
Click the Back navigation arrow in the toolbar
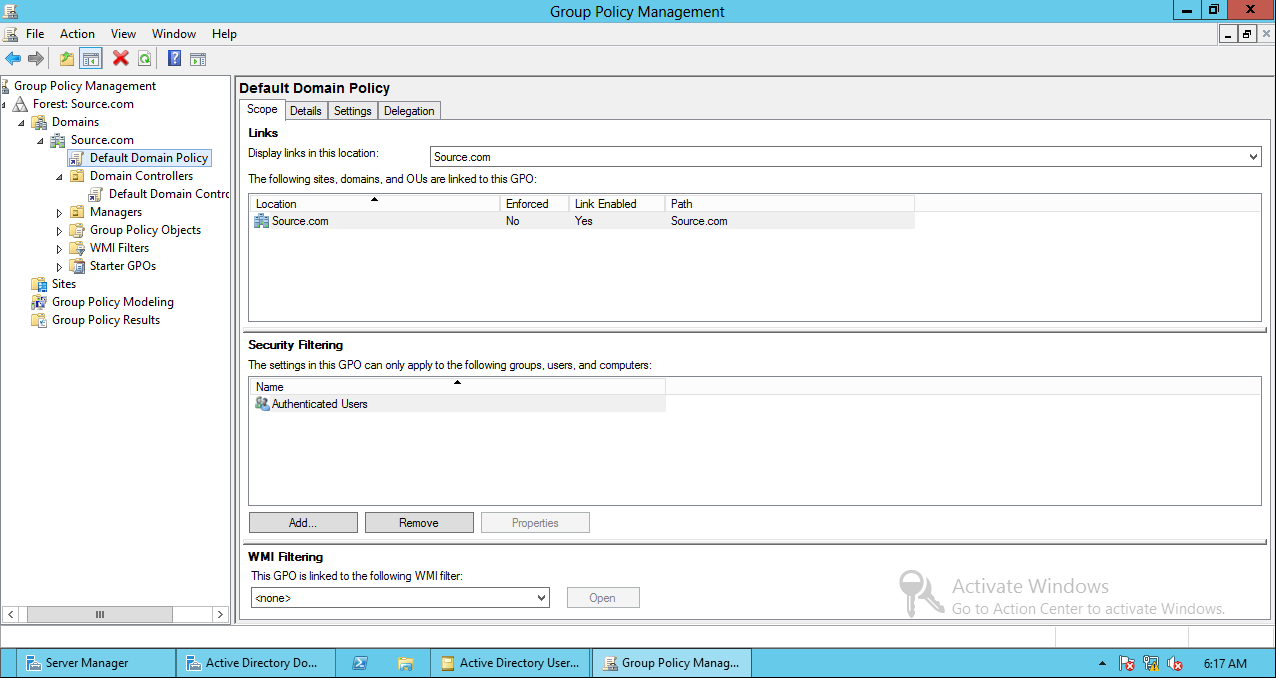coord(13,58)
